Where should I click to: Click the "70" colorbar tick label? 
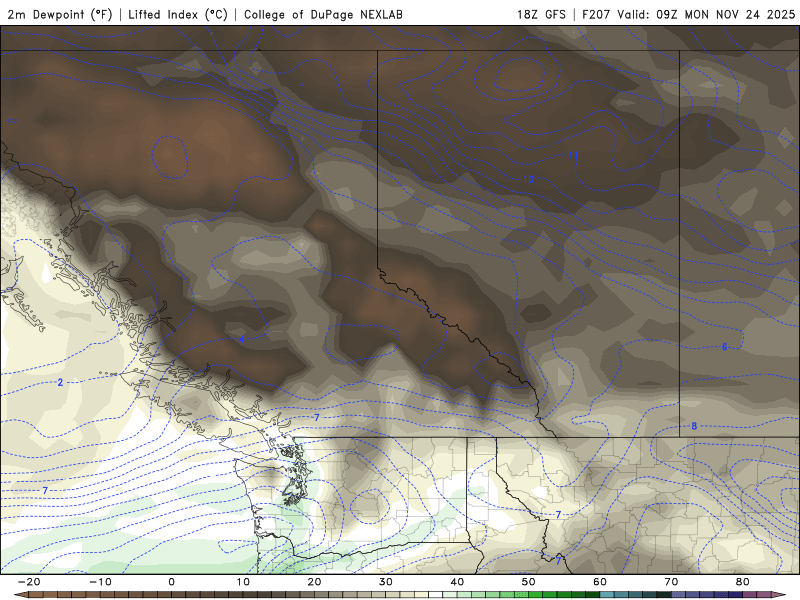pyautogui.click(x=671, y=582)
